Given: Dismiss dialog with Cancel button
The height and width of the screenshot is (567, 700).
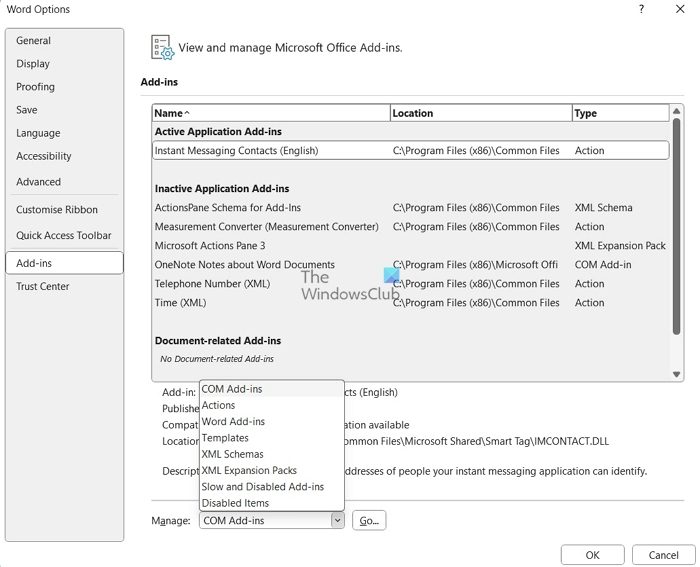Looking at the screenshot, I should [663, 555].
